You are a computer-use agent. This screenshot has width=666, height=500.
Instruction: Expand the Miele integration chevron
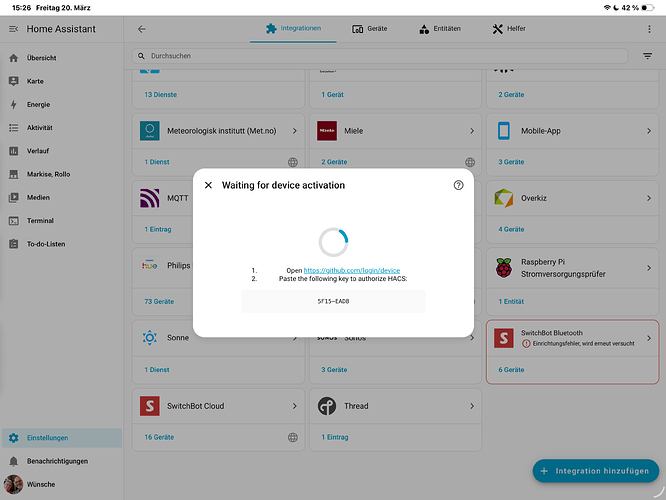tap(472, 131)
